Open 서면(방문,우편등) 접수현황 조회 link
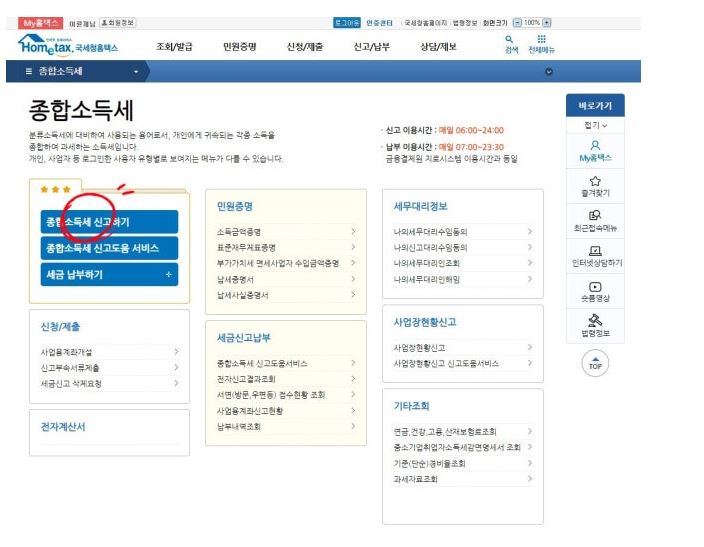This screenshot has width=704, height=547. point(271,394)
